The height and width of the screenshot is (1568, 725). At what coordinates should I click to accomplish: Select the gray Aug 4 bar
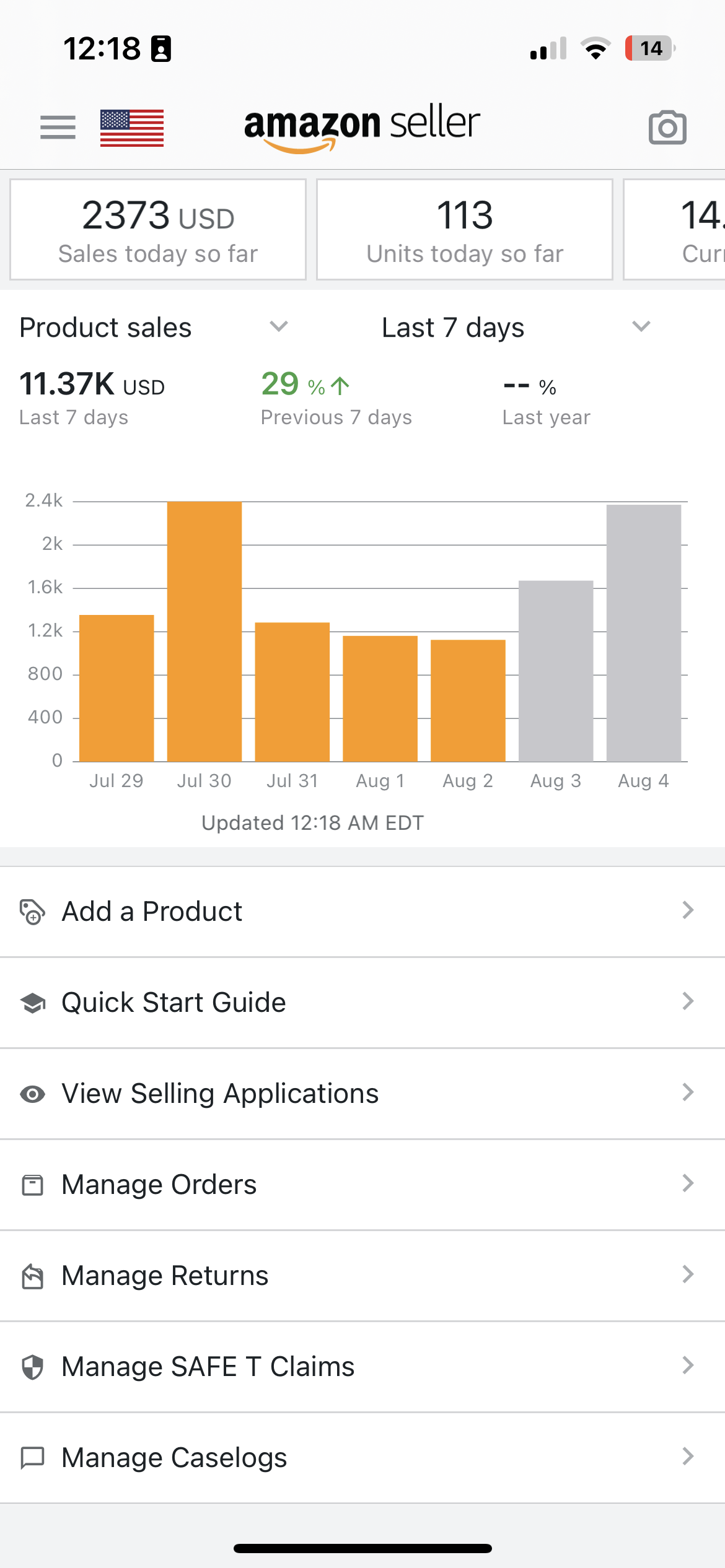[x=644, y=633]
